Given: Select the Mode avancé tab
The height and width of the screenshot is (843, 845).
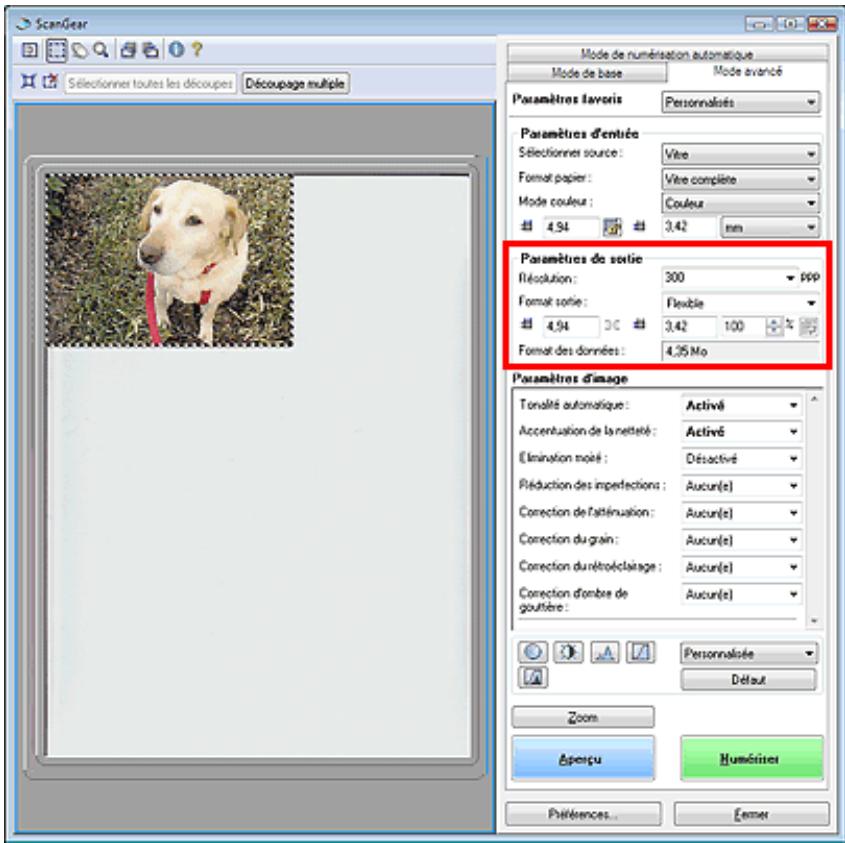Looking at the screenshot, I should tap(747, 71).
